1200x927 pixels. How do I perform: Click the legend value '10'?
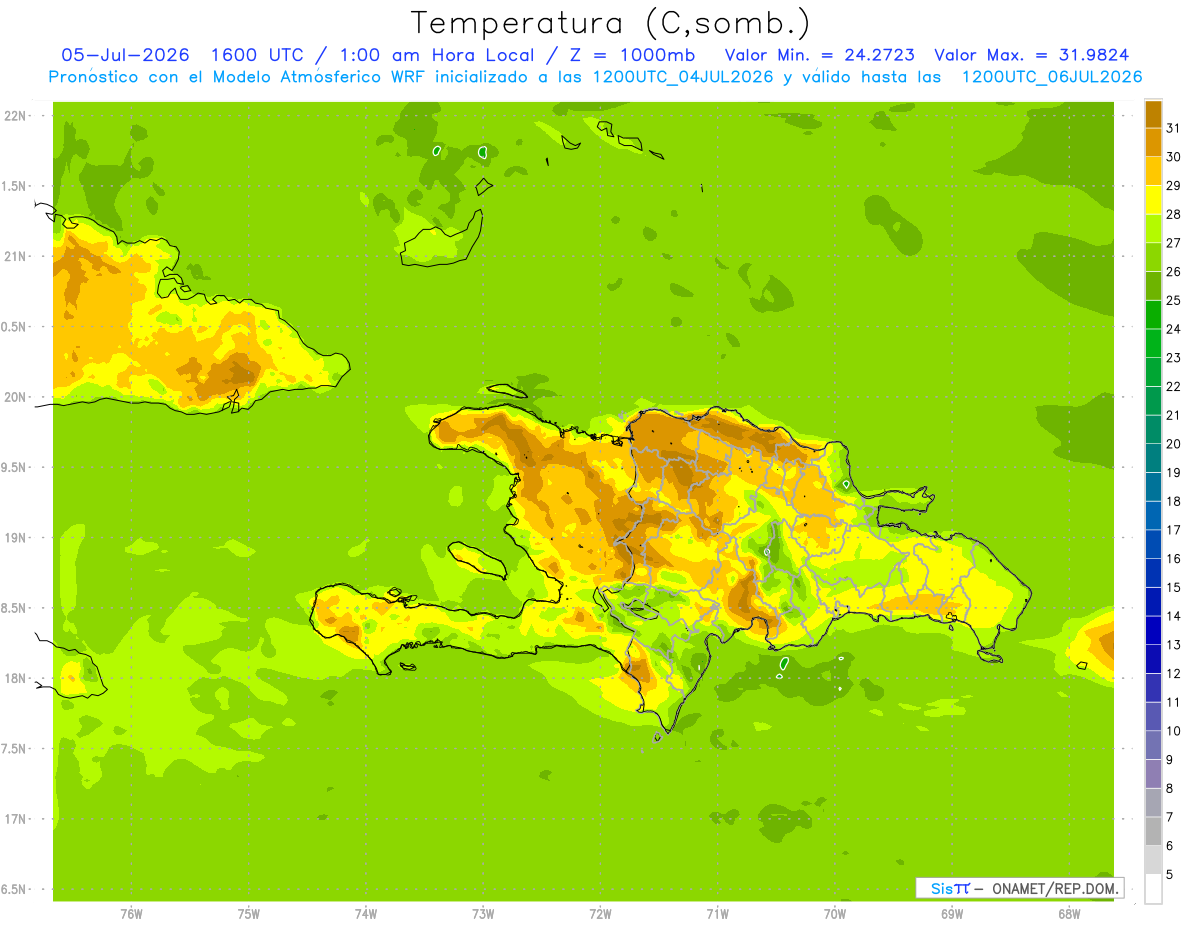point(1174,731)
